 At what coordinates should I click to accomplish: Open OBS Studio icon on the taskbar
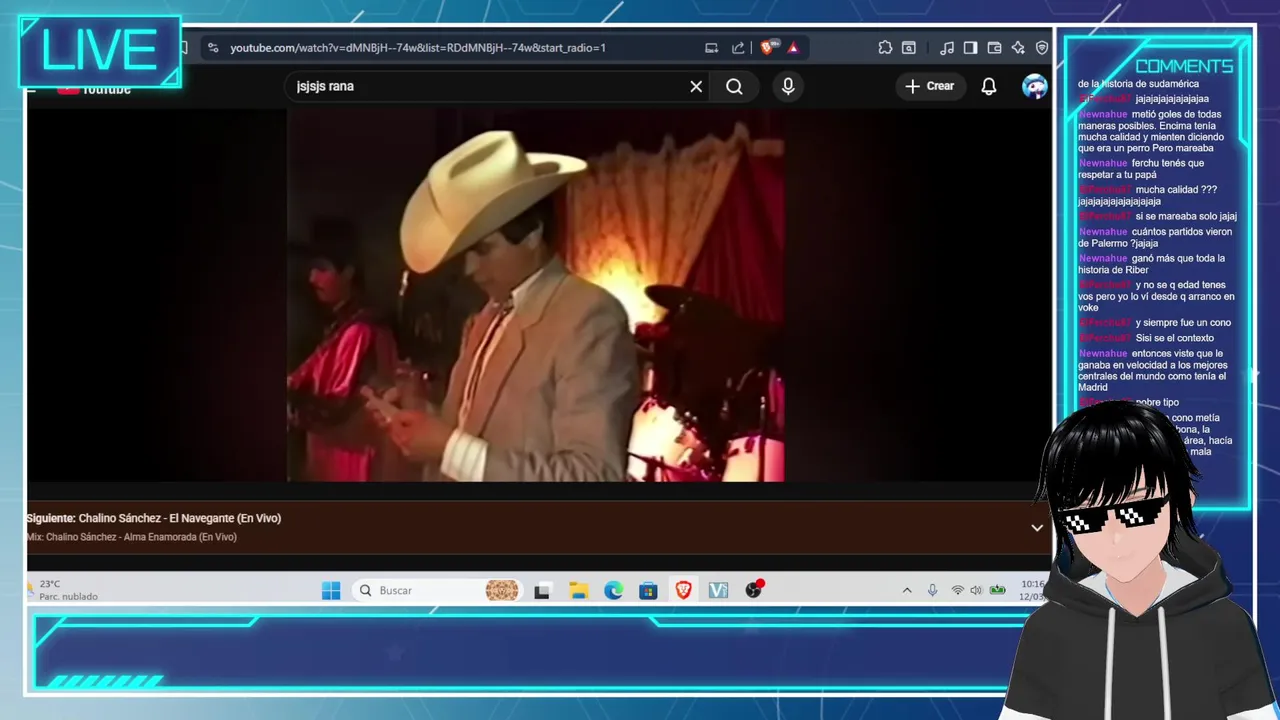(x=754, y=590)
